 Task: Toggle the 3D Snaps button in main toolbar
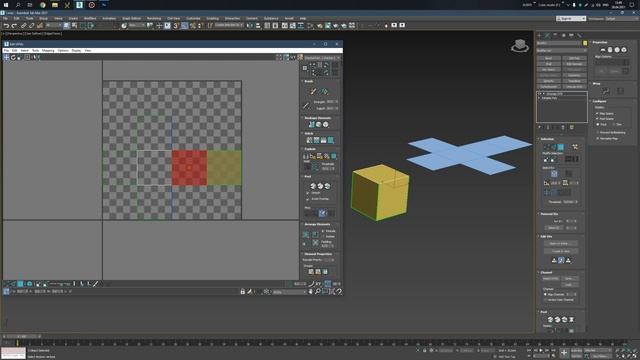point(176,26)
